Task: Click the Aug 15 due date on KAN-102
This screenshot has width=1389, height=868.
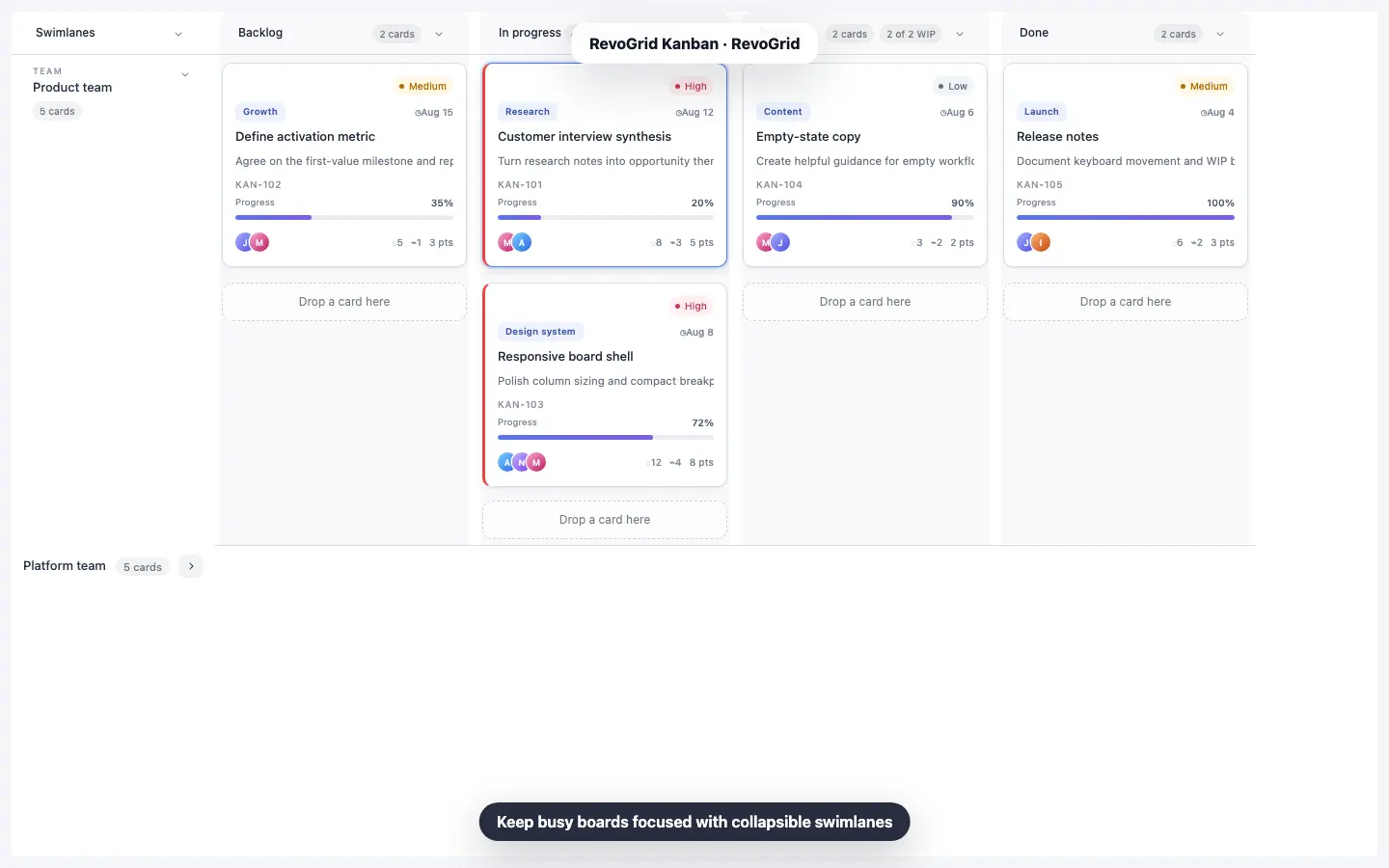Action: click(x=434, y=113)
